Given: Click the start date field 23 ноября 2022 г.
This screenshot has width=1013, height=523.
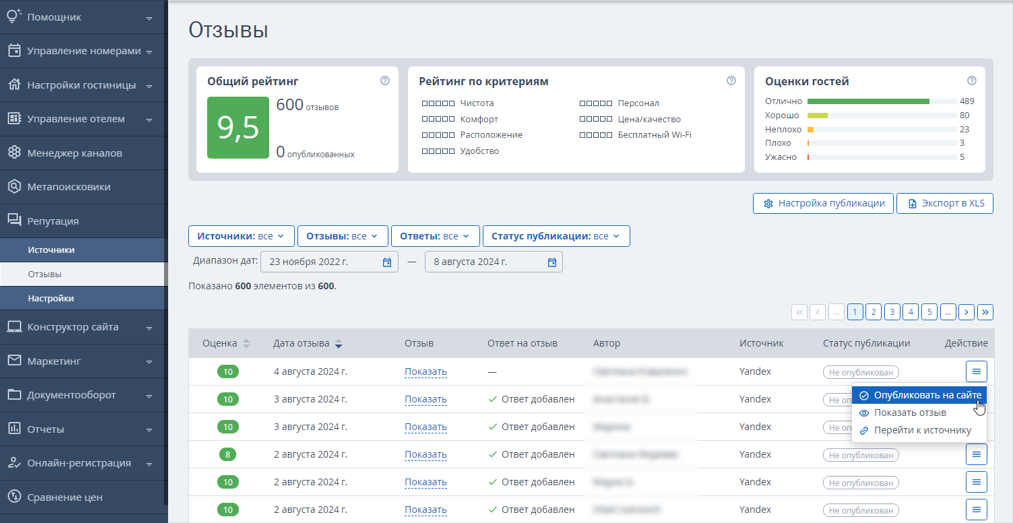Looking at the screenshot, I should (328, 262).
